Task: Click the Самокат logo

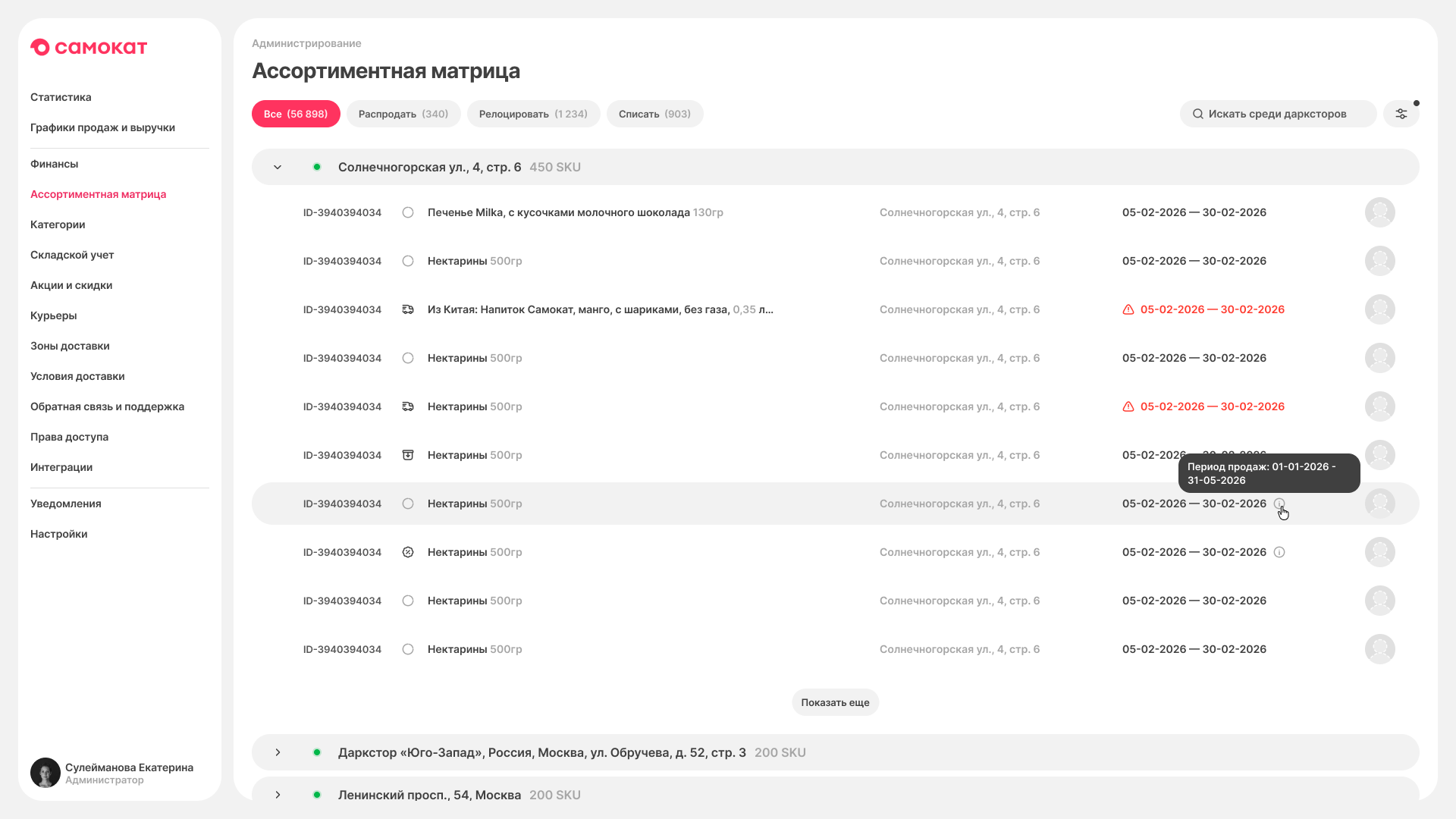Action: [x=89, y=48]
